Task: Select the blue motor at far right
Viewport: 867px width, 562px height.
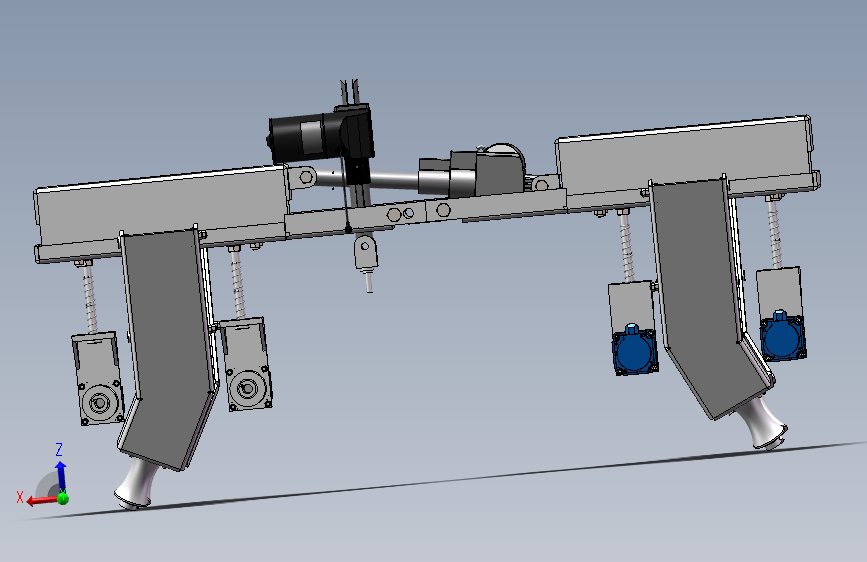Action: (782, 335)
